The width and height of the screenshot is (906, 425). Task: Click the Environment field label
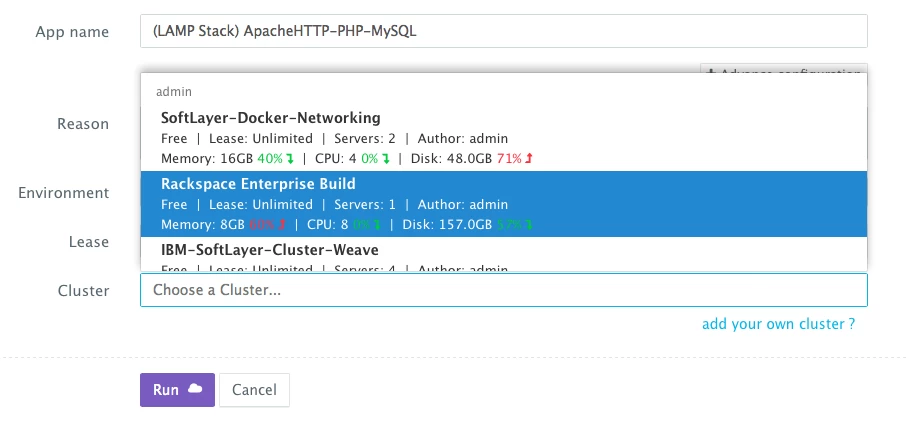click(64, 193)
